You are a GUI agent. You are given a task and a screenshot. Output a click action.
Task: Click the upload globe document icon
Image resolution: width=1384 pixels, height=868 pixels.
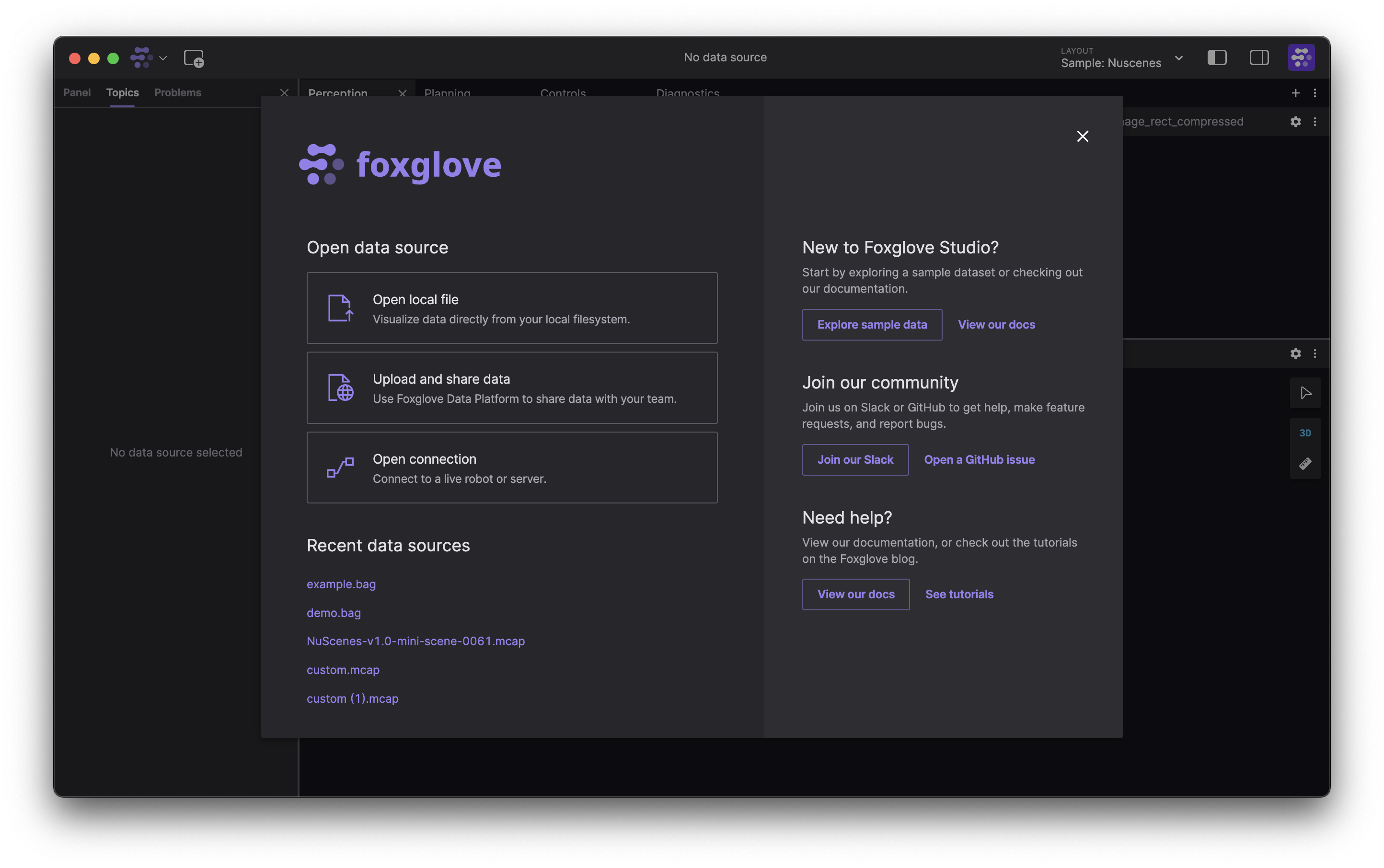pyautogui.click(x=340, y=388)
